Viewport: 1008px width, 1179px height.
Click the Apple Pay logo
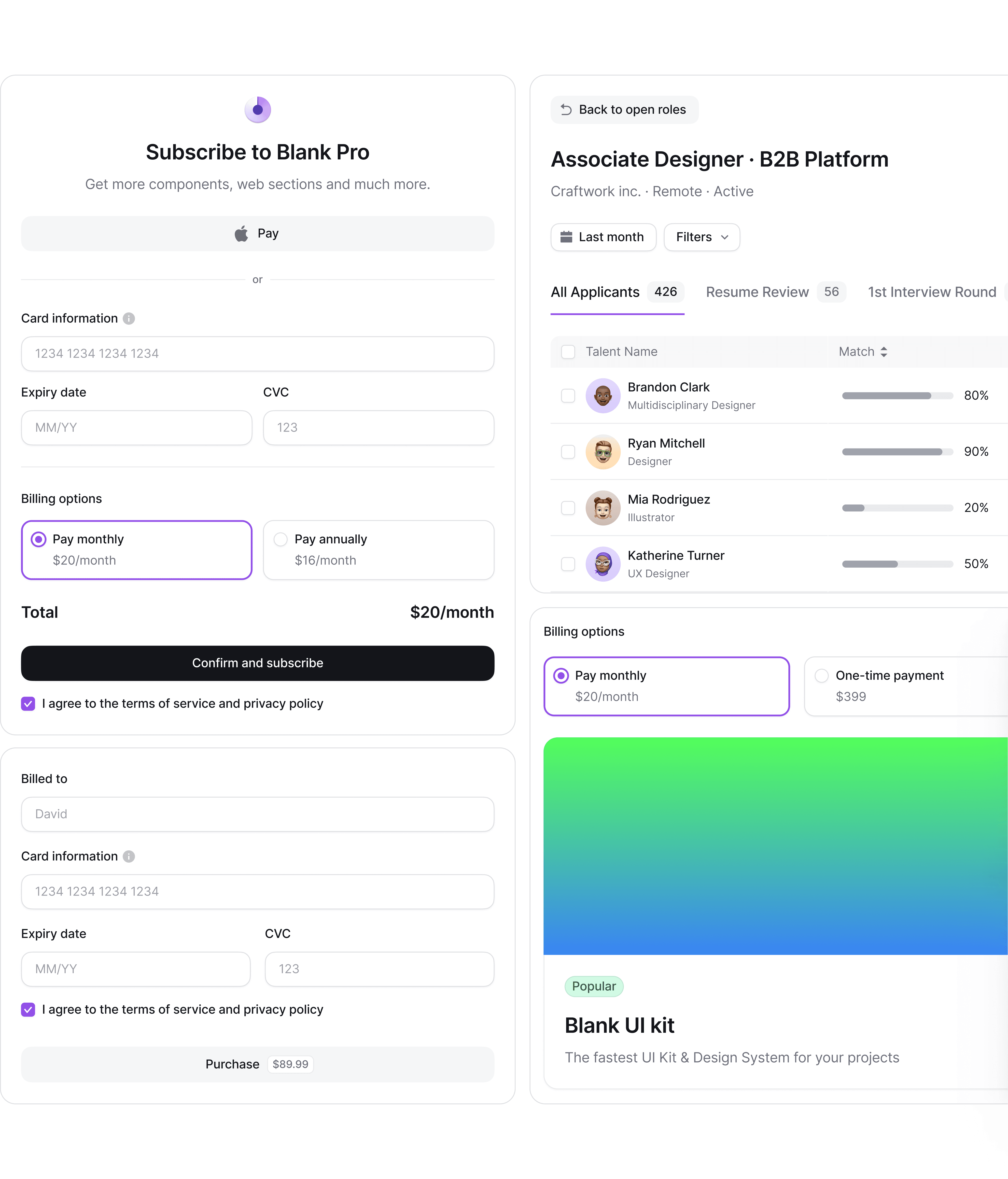click(241, 233)
